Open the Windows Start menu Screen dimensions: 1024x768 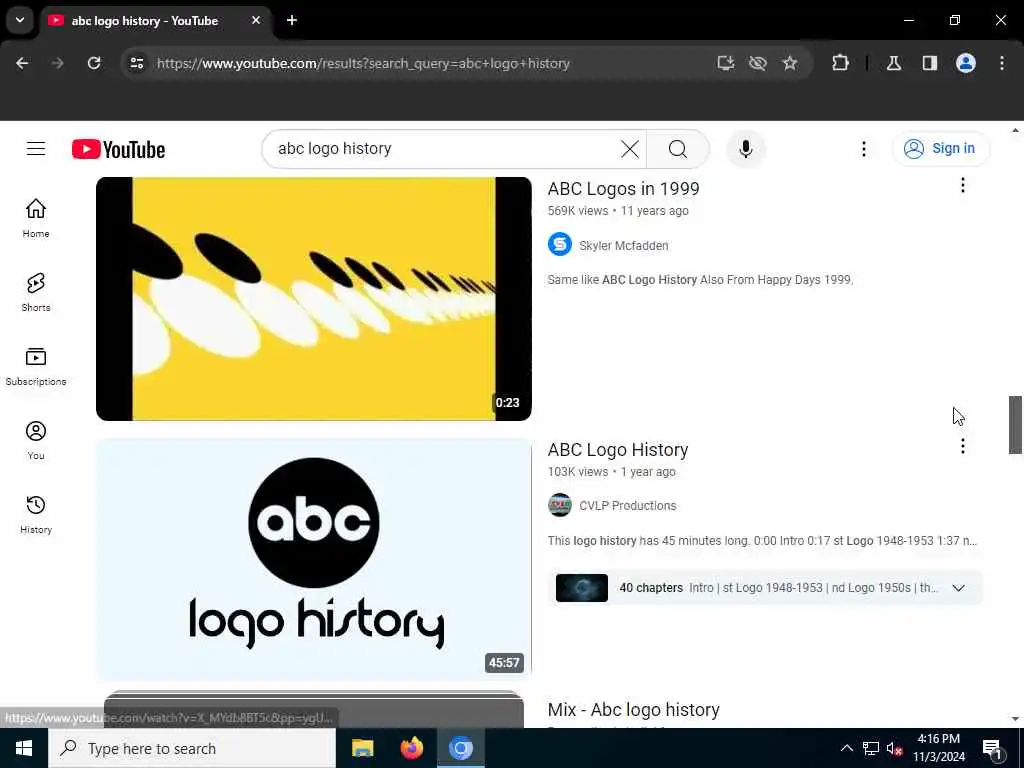[x=24, y=748]
